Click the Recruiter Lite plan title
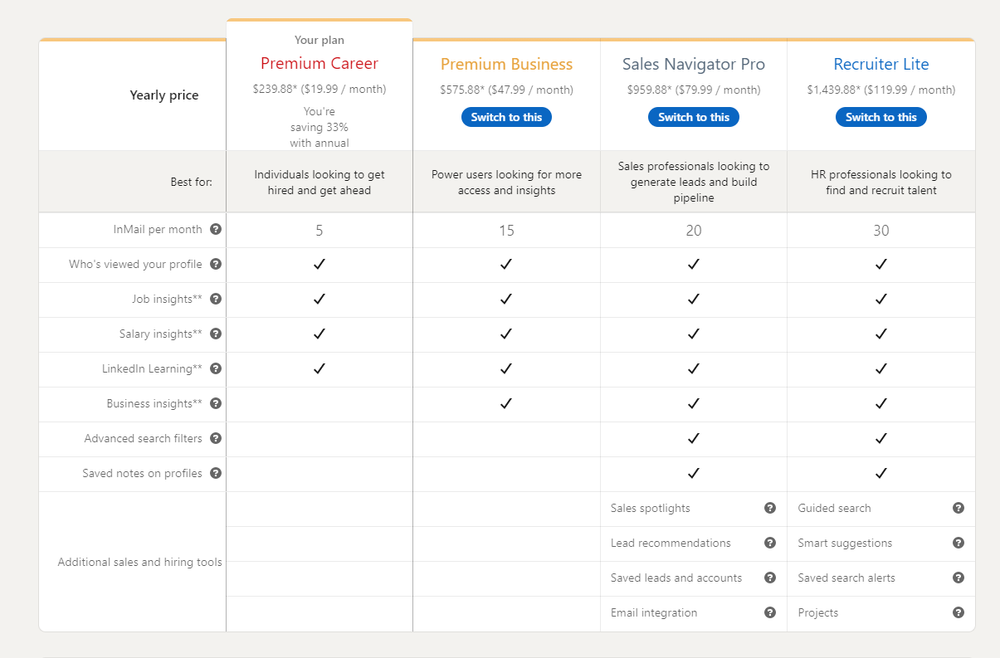The image size is (1000, 658). (x=881, y=64)
